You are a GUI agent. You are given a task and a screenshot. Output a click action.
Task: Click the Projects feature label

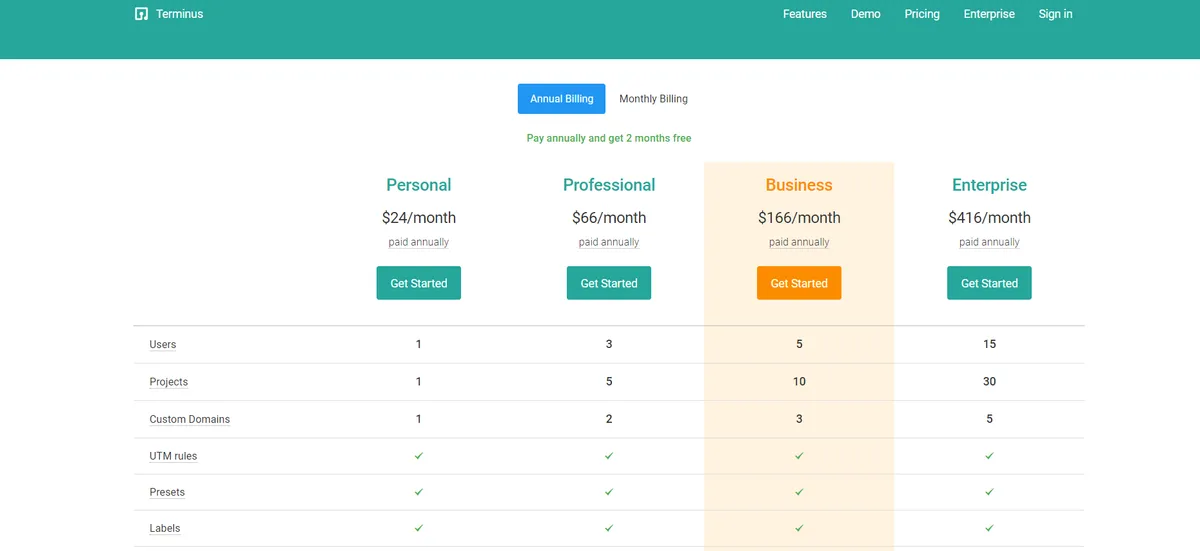click(168, 382)
